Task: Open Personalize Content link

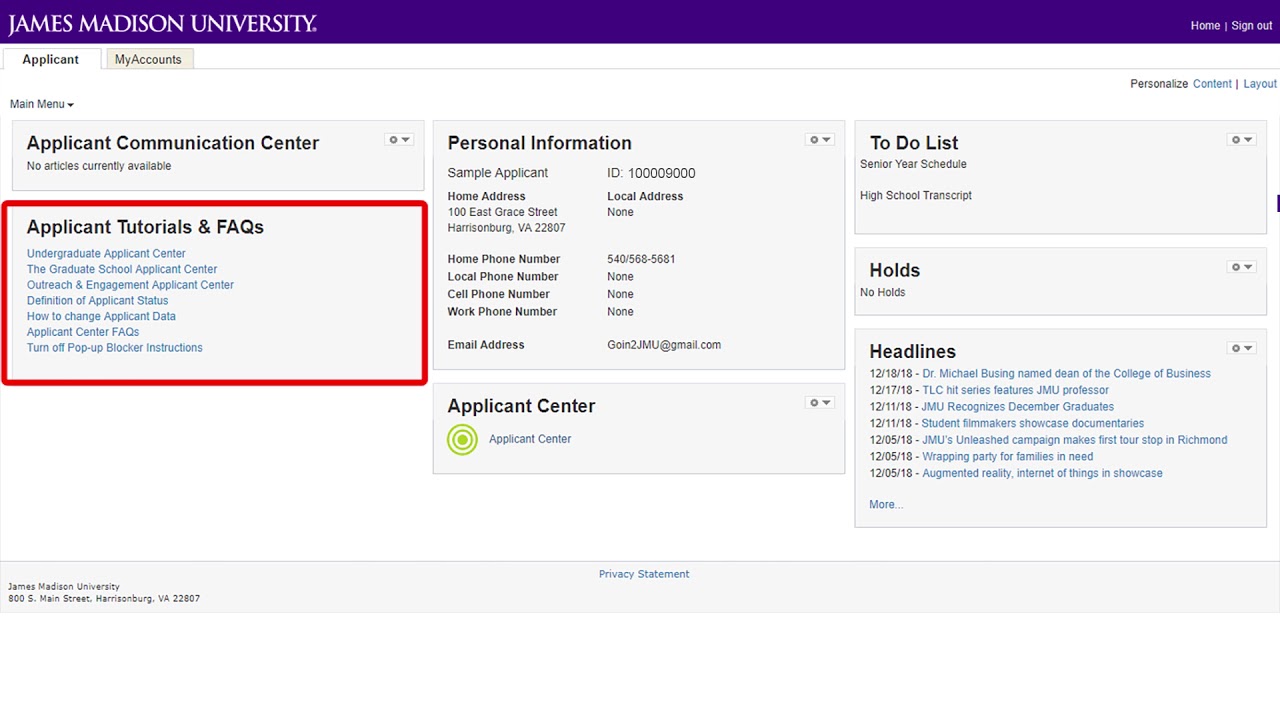Action: [1212, 84]
